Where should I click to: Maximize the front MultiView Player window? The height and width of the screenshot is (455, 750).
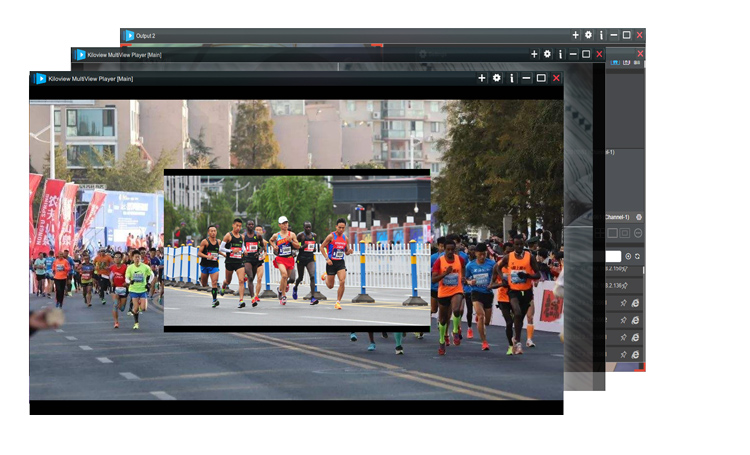(x=541, y=78)
